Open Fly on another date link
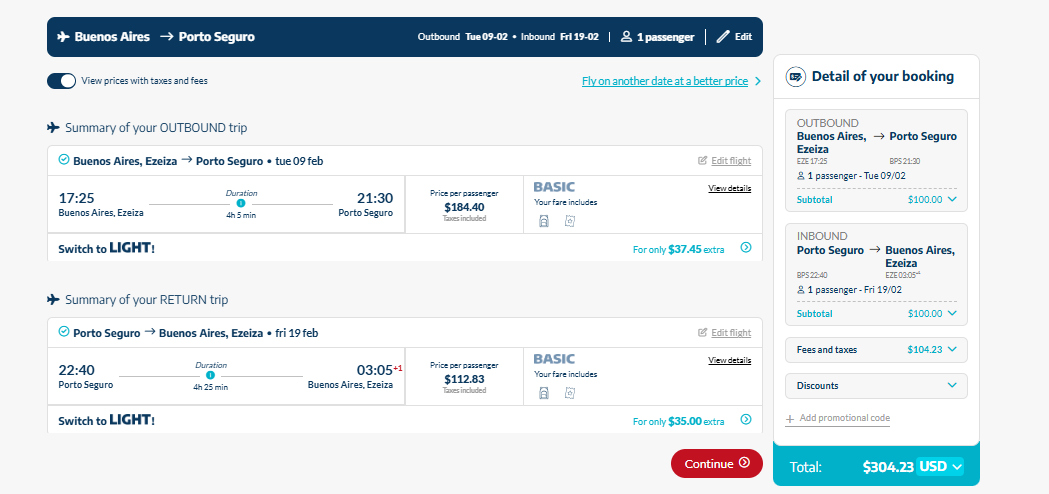1049x494 pixels. [665, 81]
